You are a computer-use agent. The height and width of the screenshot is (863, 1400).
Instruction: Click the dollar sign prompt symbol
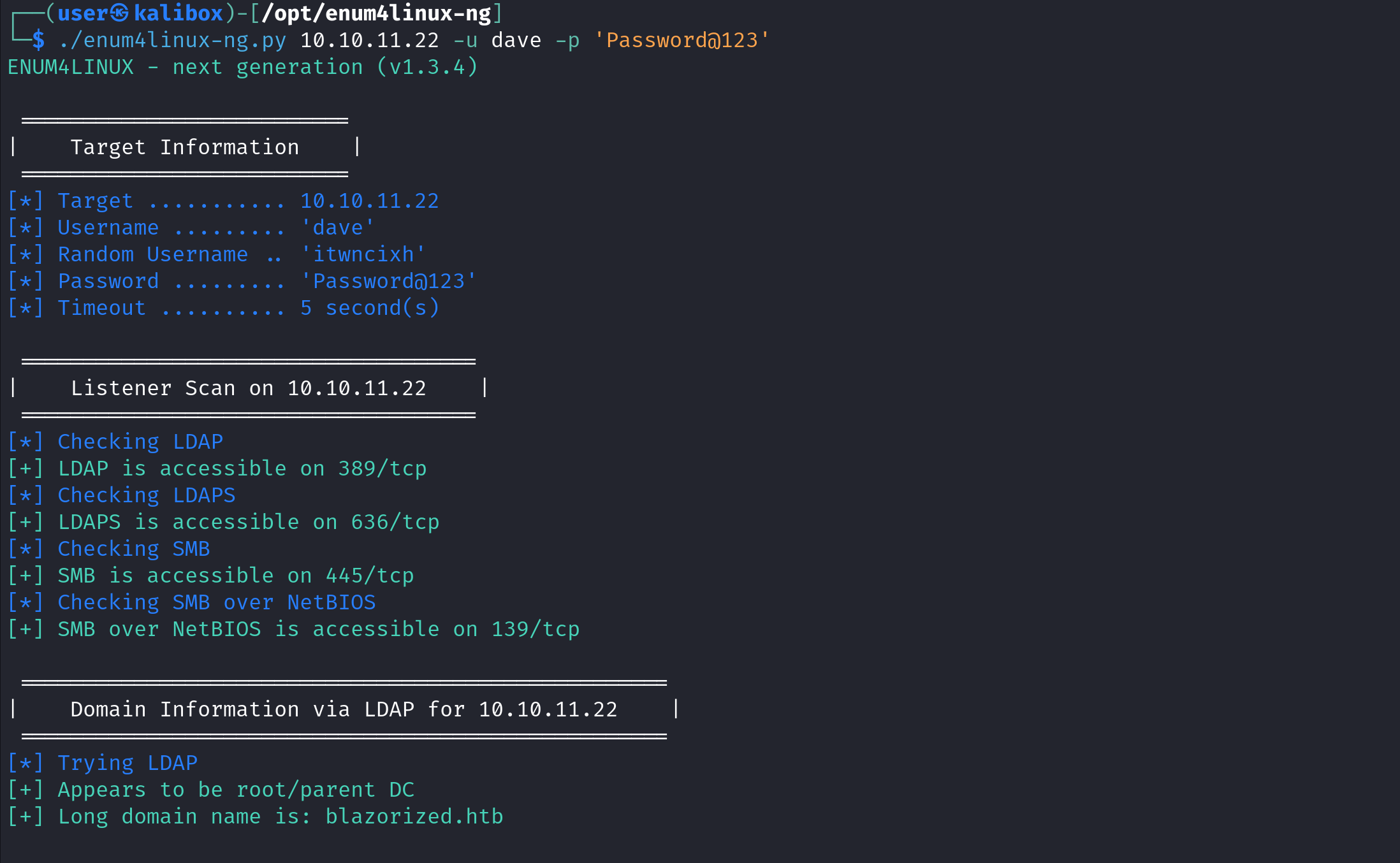(x=38, y=40)
